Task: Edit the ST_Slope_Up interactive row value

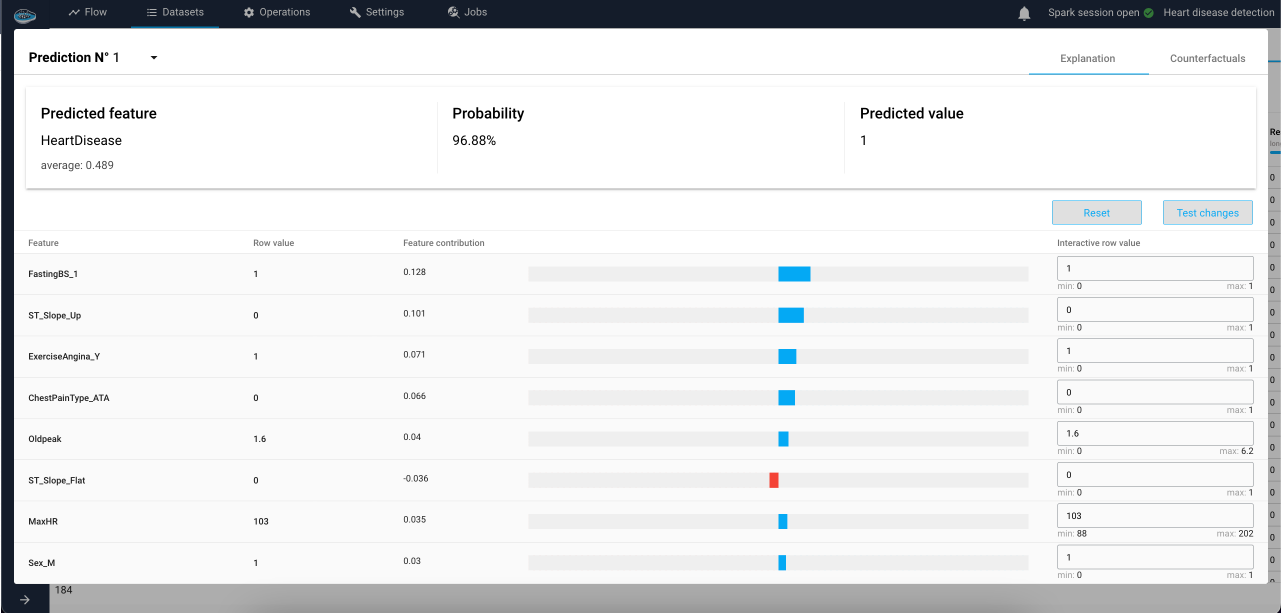Action: pyautogui.click(x=1155, y=310)
